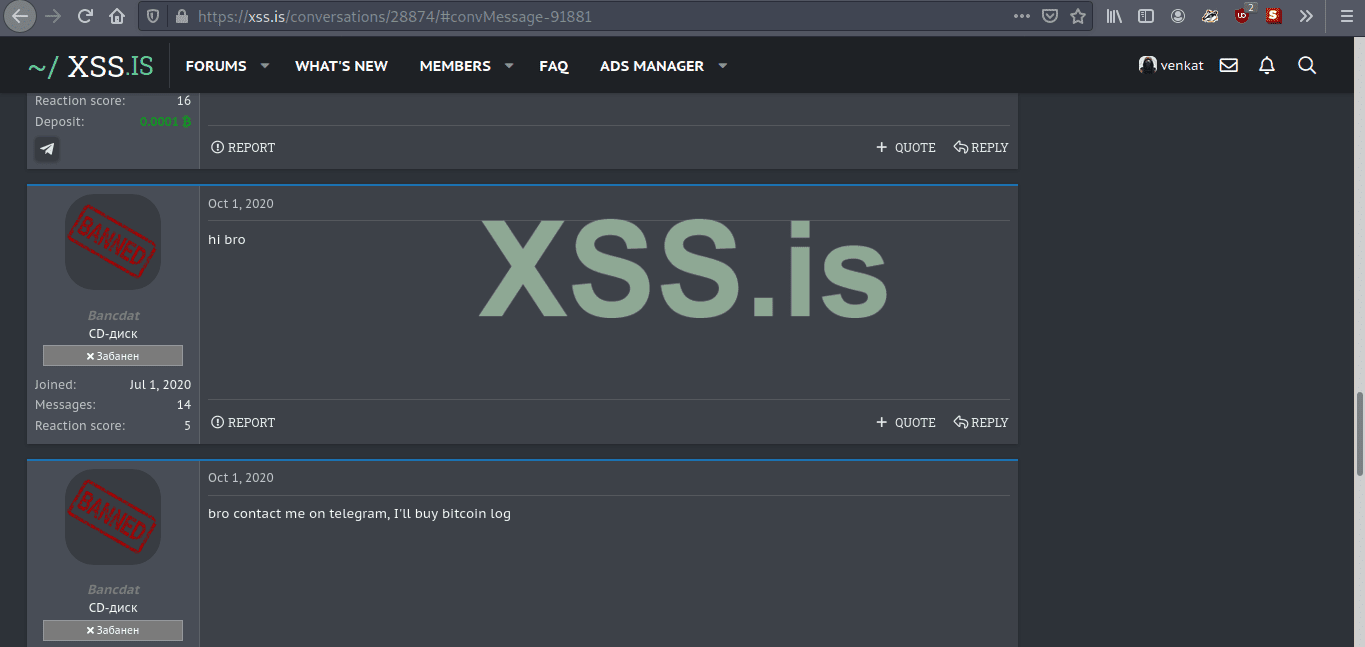Open the WHAT'S NEW page
Image resolution: width=1365 pixels, height=647 pixels.
pyautogui.click(x=341, y=65)
